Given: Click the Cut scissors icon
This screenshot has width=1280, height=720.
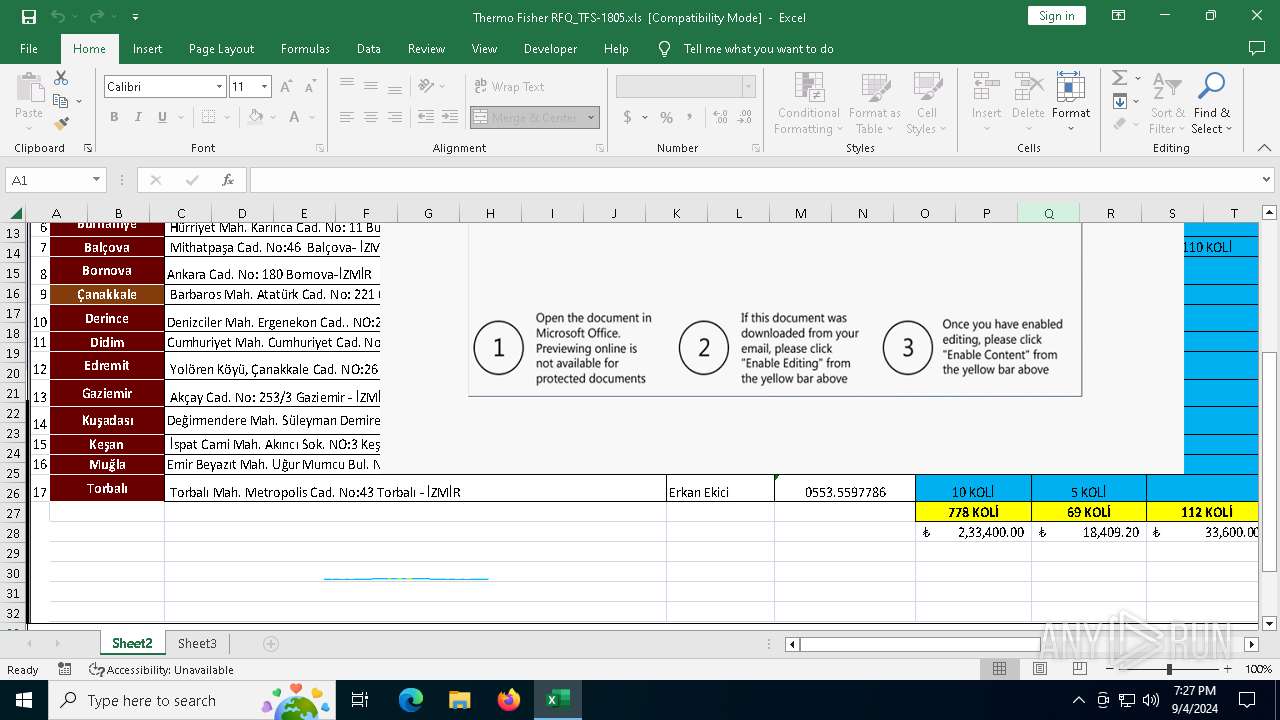Looking at the screenshot, I should pyautogui.click(x=61, y=78).
